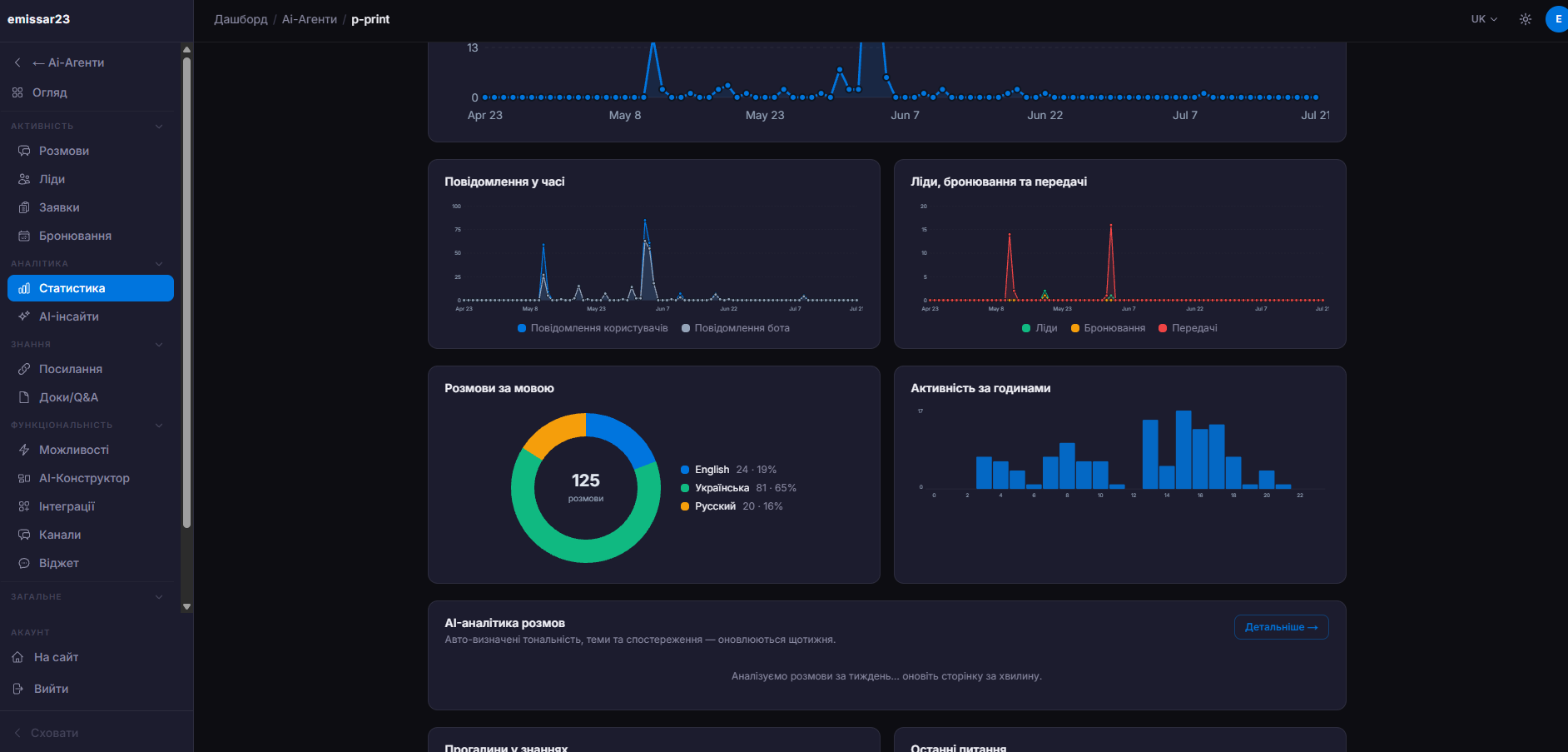Click the Посилання link icon
This screenshot has height=752, width=1568.
pyautogui.click(x=24, y=369)
